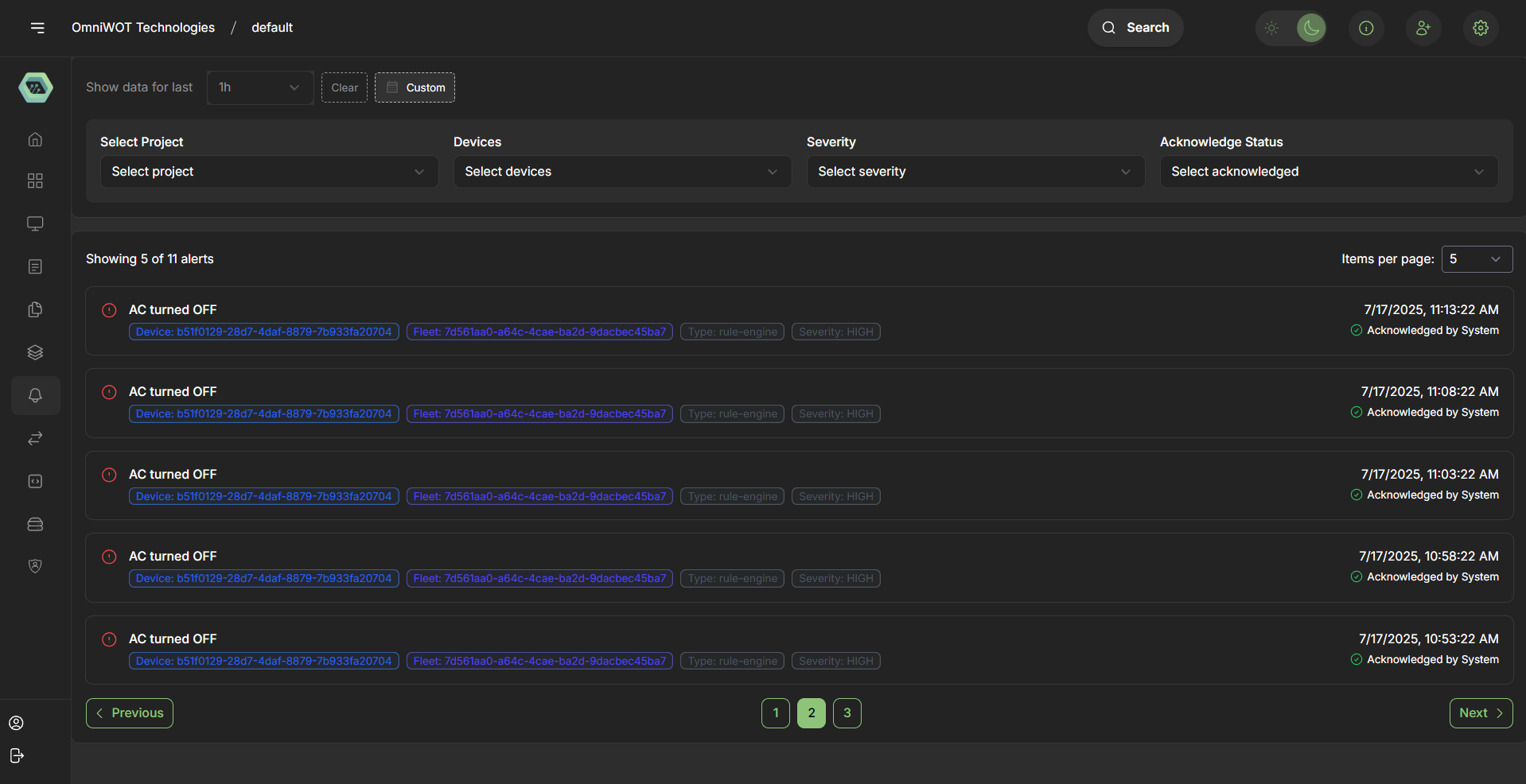This screenshot has height=784, width=1526.
Task: Open the Alerts bell icon
Action: pos(35,395)
